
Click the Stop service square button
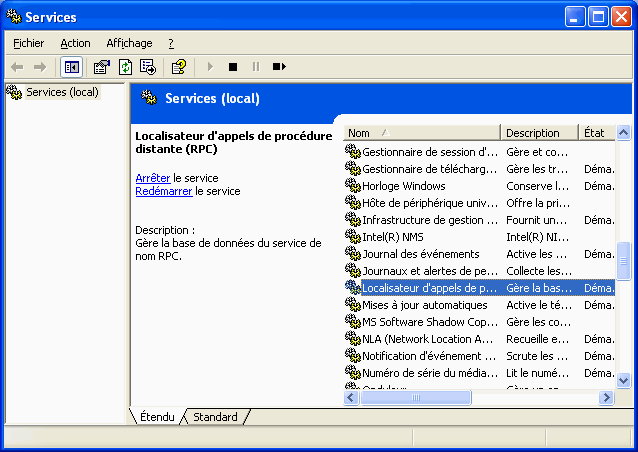[233, 67]
